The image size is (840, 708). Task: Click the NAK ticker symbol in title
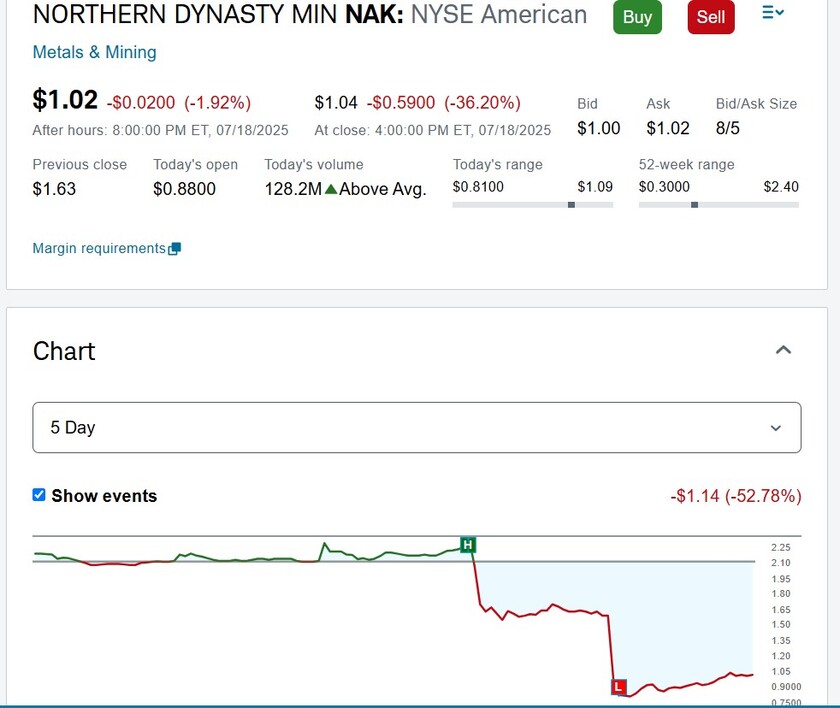tap(374, 14)
